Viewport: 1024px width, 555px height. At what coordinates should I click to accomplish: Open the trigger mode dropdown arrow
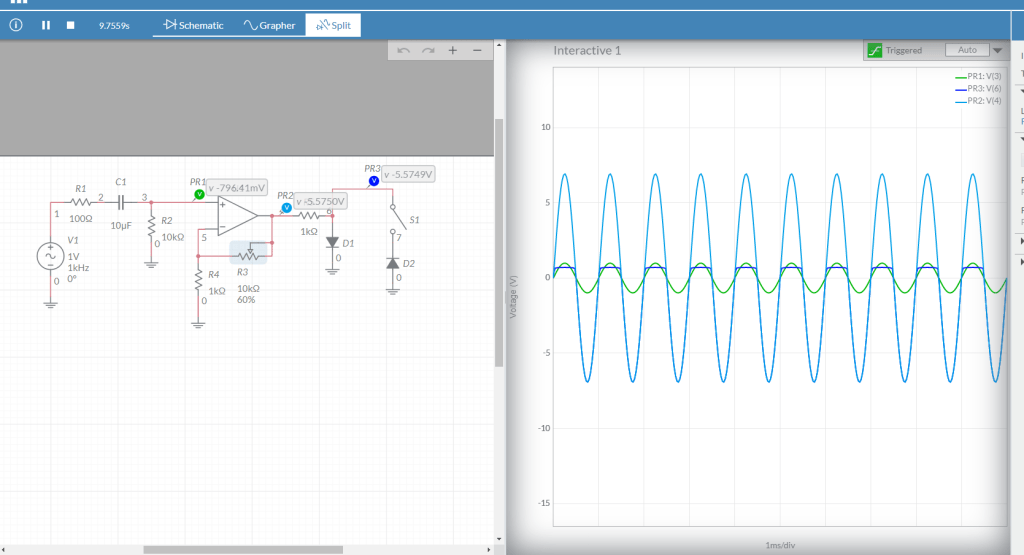tap(997, 50)
